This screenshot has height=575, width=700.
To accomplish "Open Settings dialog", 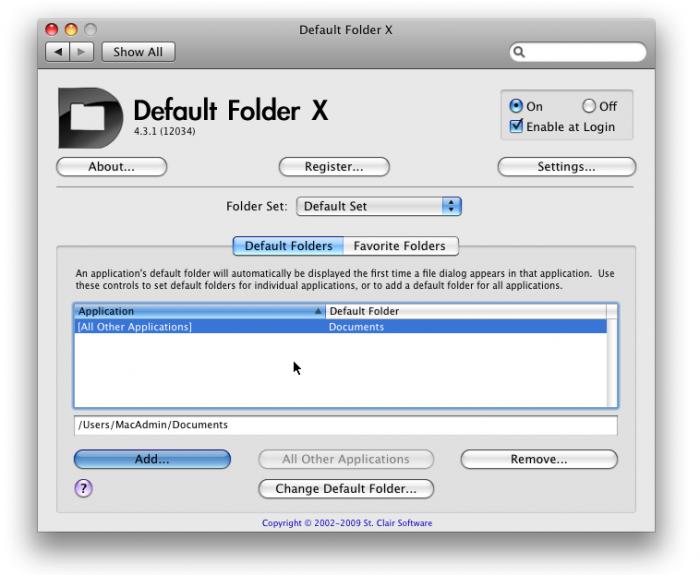I will pyautogui.click(x=567, y=167).
